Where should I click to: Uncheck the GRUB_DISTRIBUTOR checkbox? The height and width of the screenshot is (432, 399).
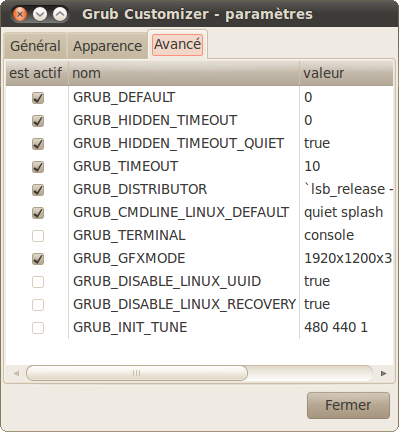coord(38,190)
